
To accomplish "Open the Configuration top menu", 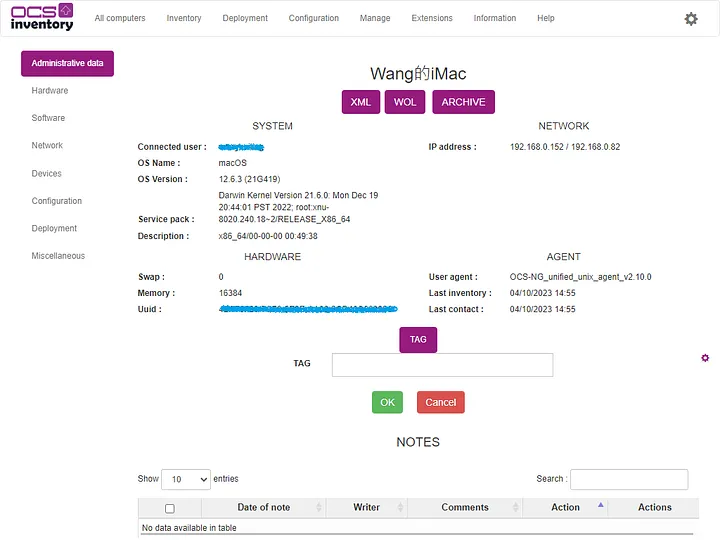I will (x=314, y=18).
